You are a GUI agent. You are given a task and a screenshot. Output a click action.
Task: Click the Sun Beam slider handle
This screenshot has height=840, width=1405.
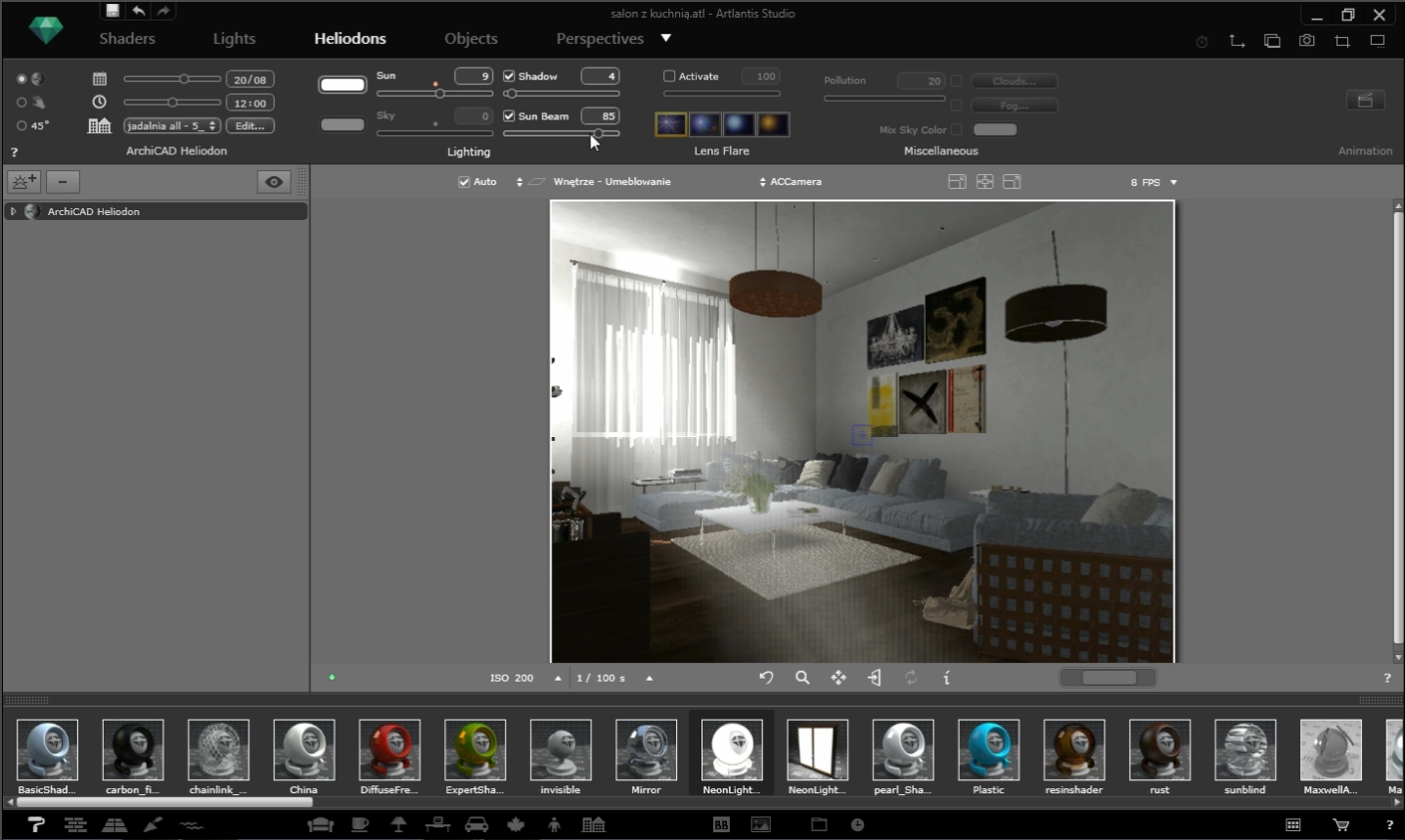point(598,133)
